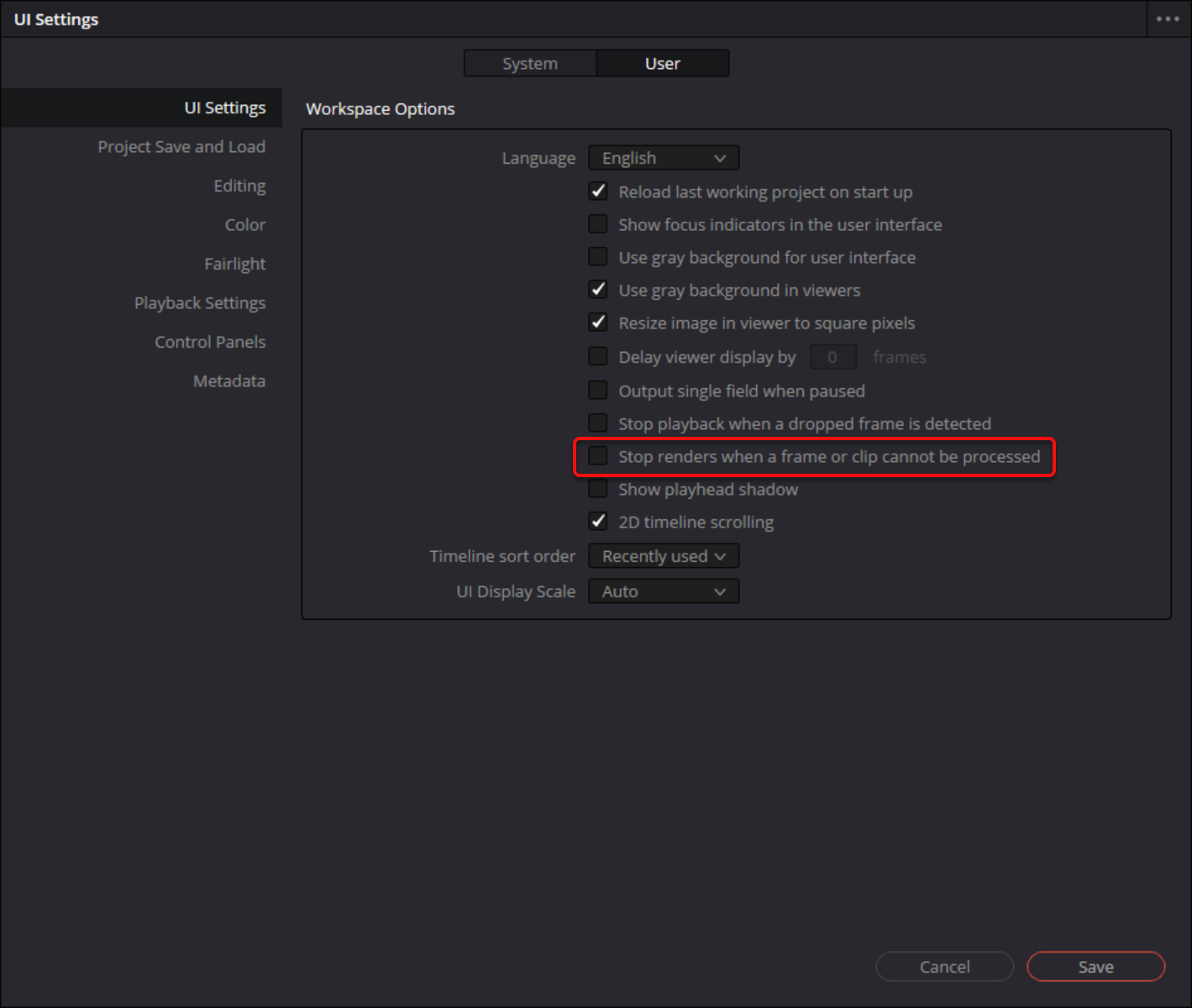Click the Save button
The image size is (1192, 1008).
1095,967
